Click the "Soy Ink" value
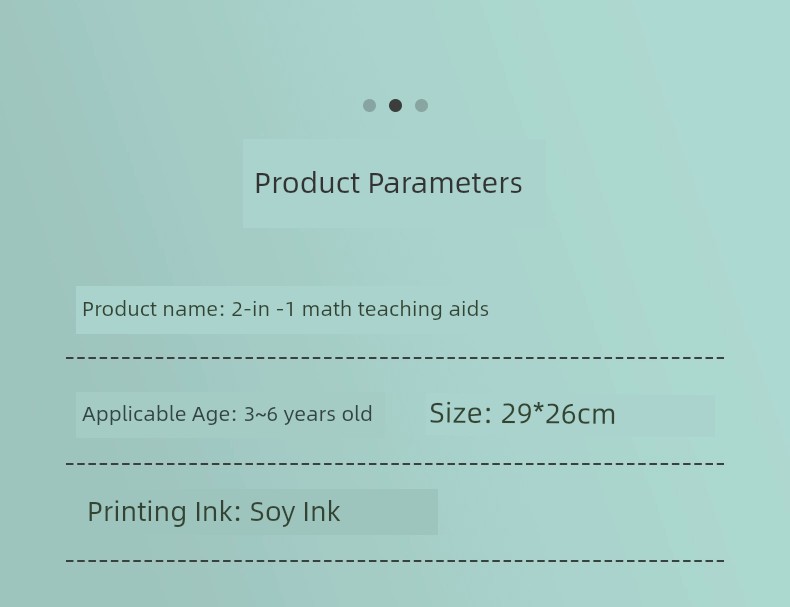Viewport: 790px width, 607px height. point(295,512)
